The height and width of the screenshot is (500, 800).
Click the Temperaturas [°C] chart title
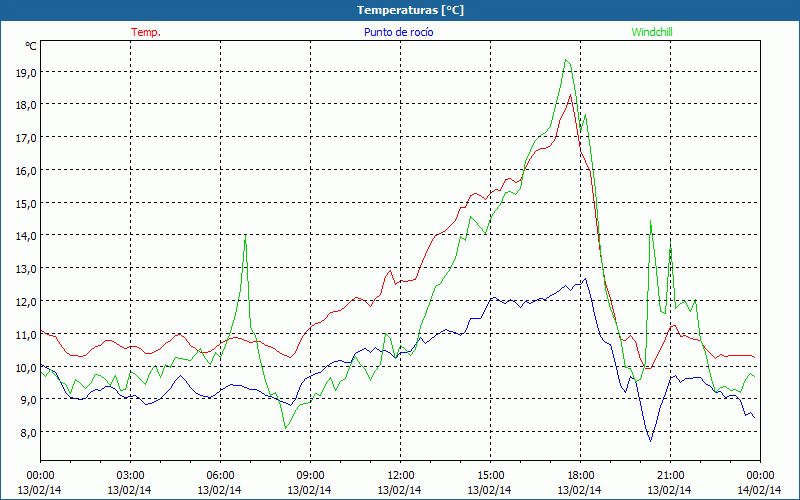pyautogui.click(x=410, y=10)
